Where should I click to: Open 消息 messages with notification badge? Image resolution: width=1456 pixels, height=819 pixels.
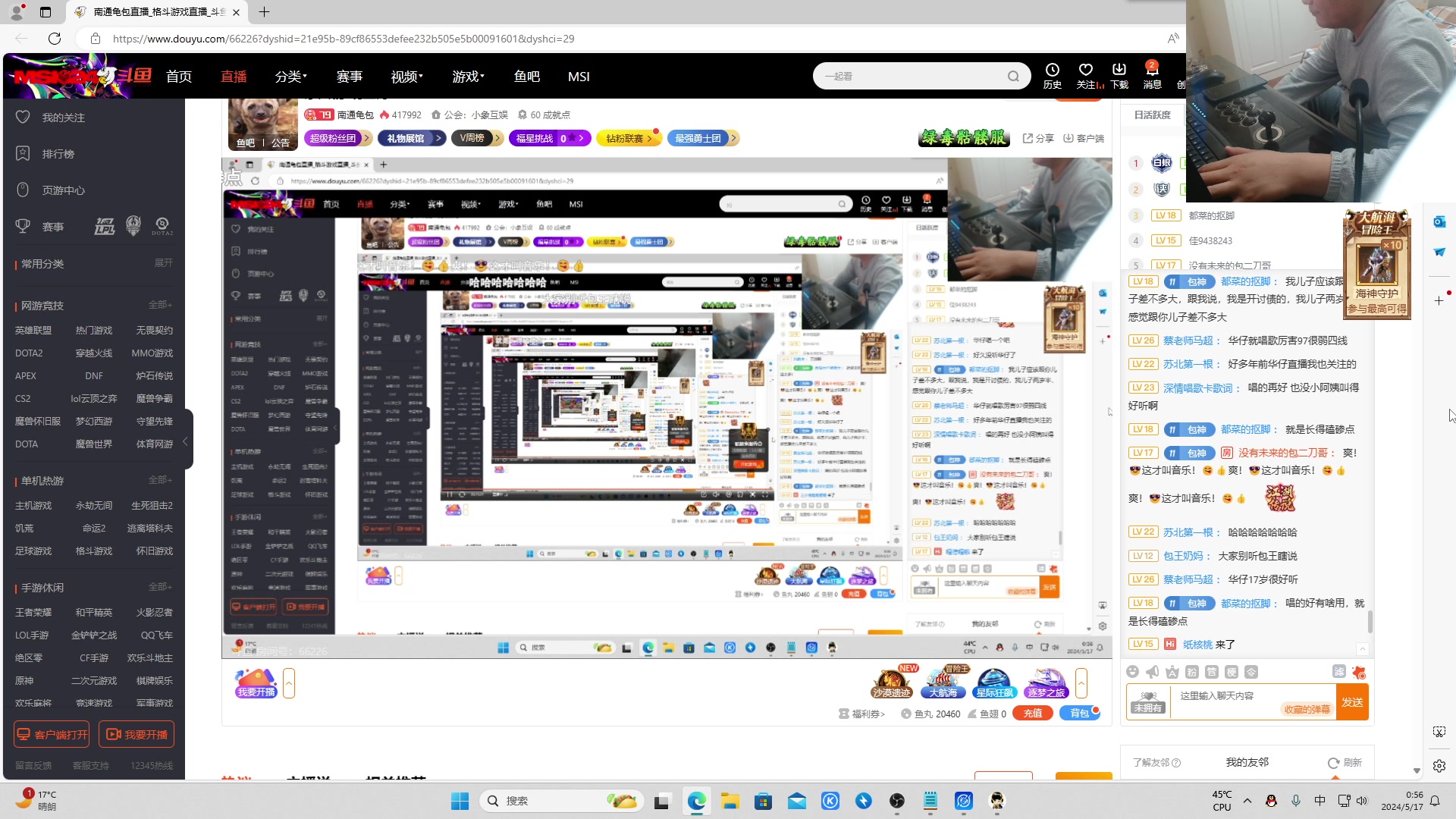click(1152, 70)
